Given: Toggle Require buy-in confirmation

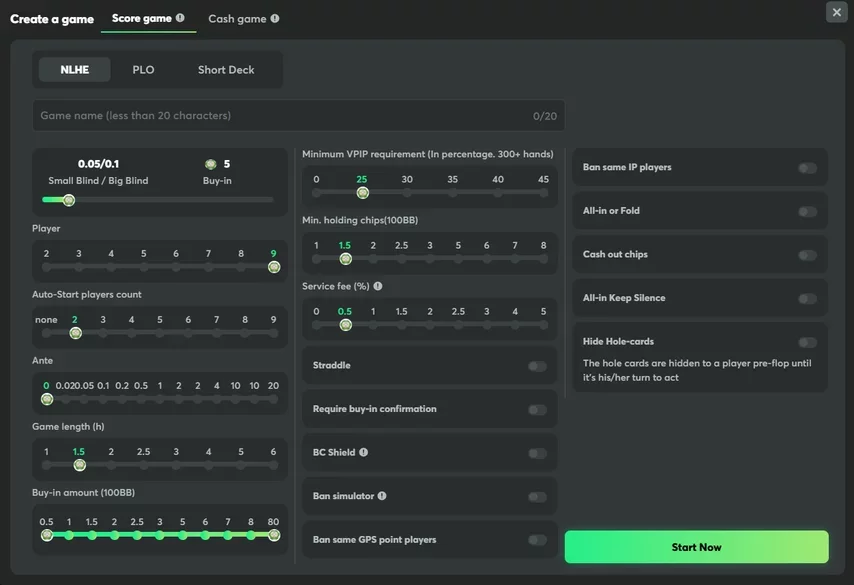Looking at the screenshot, I should point(537,410).
